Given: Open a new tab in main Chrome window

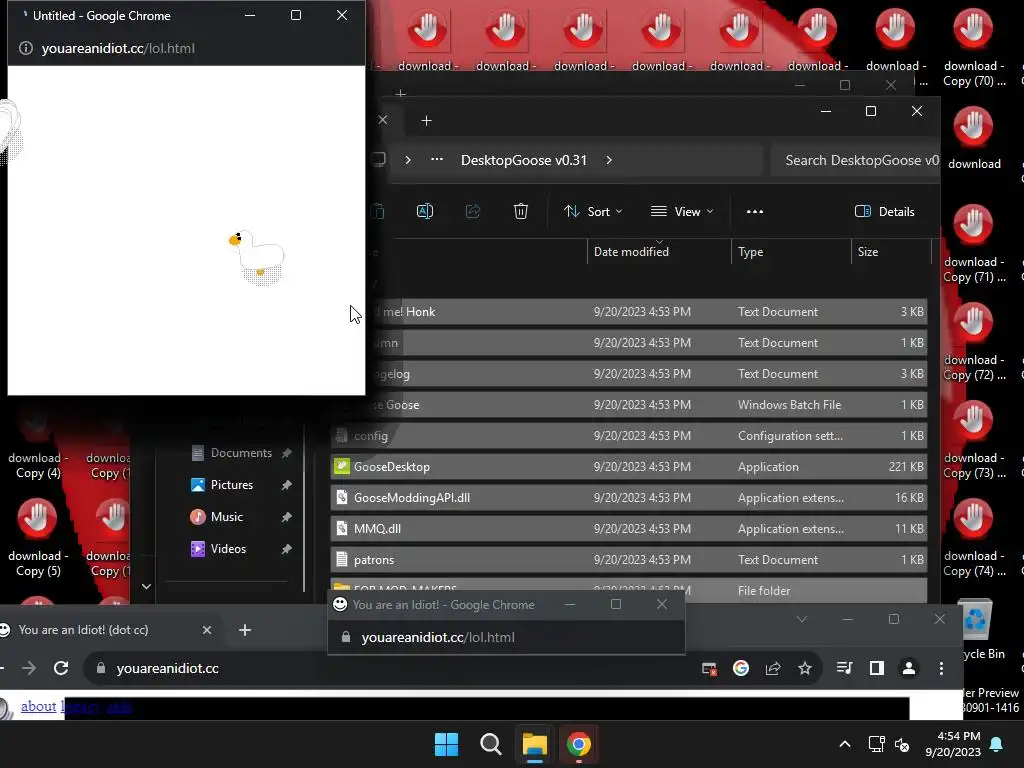Looking at the screenshot, I should click(245, 630).
